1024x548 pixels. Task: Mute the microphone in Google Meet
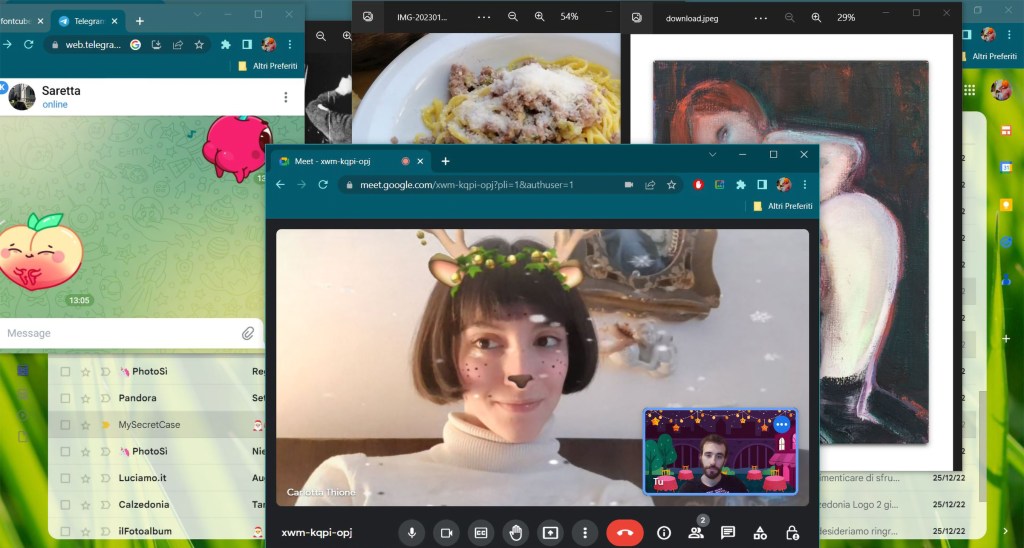tap(411, 533)
